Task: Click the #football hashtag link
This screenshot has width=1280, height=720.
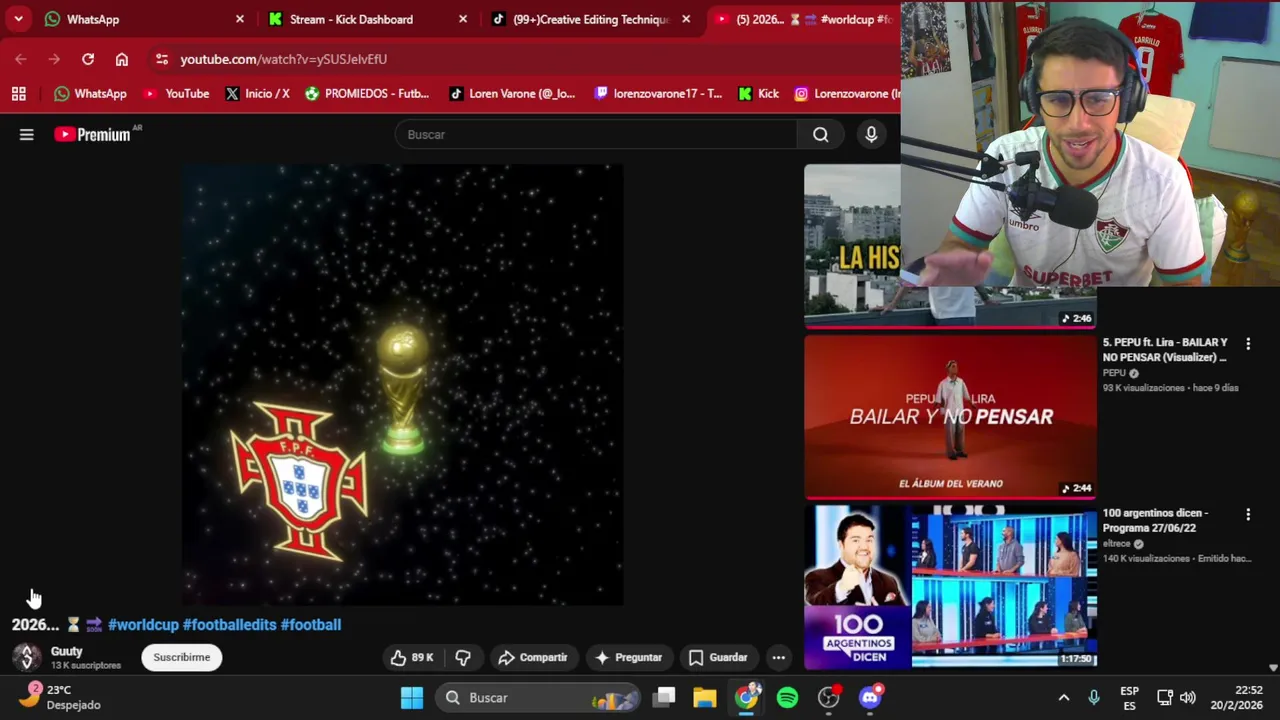Action: 311,624
